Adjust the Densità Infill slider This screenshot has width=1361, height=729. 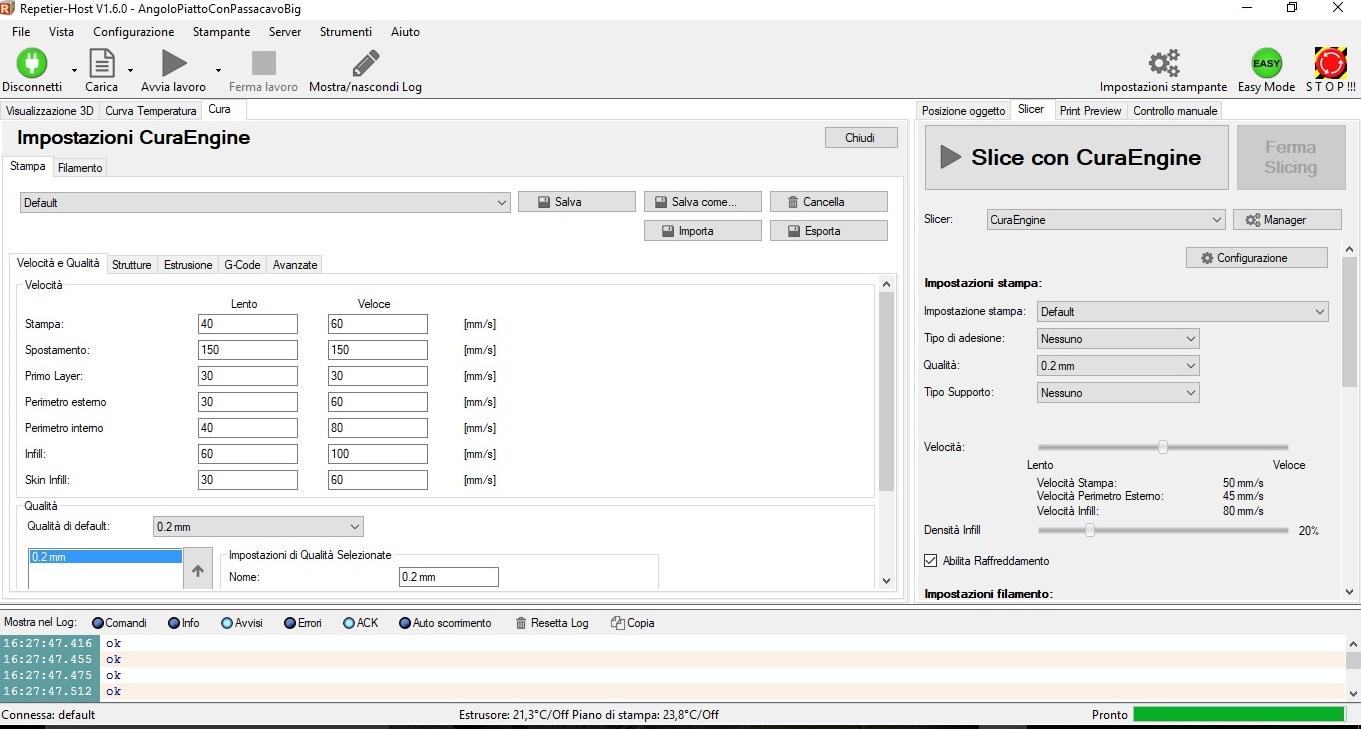1090,530
